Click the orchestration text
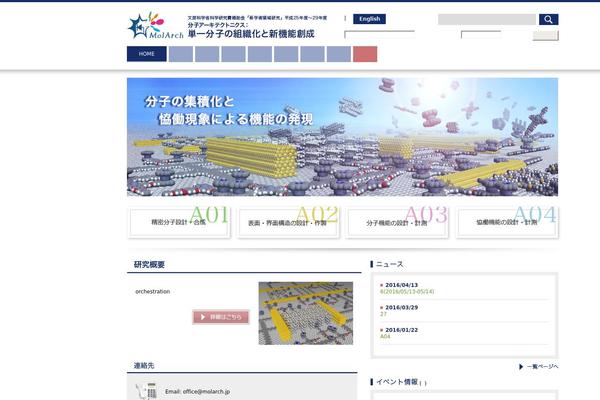This screenshot has height=400, width=600. click(153, 291)
